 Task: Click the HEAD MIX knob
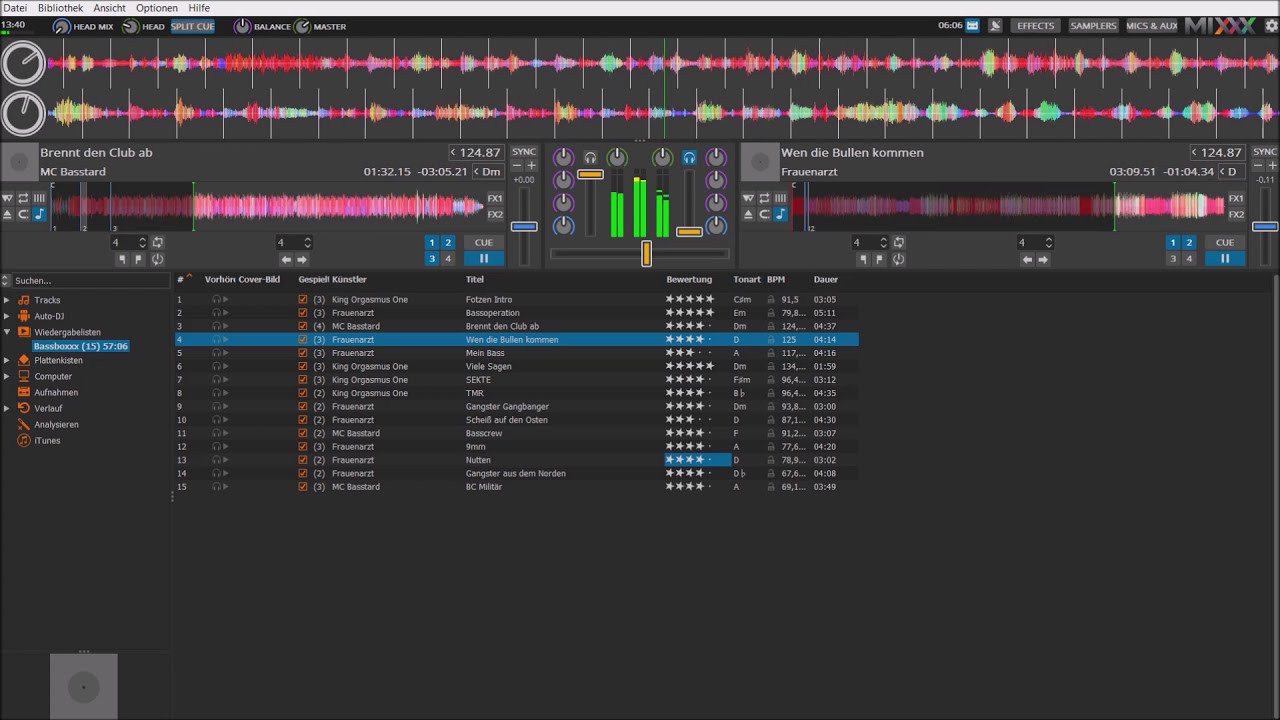(x=61, y=26)
